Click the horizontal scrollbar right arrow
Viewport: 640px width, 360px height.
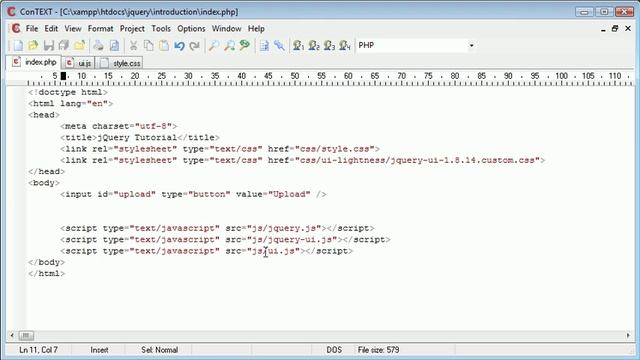tap(628, 336)
